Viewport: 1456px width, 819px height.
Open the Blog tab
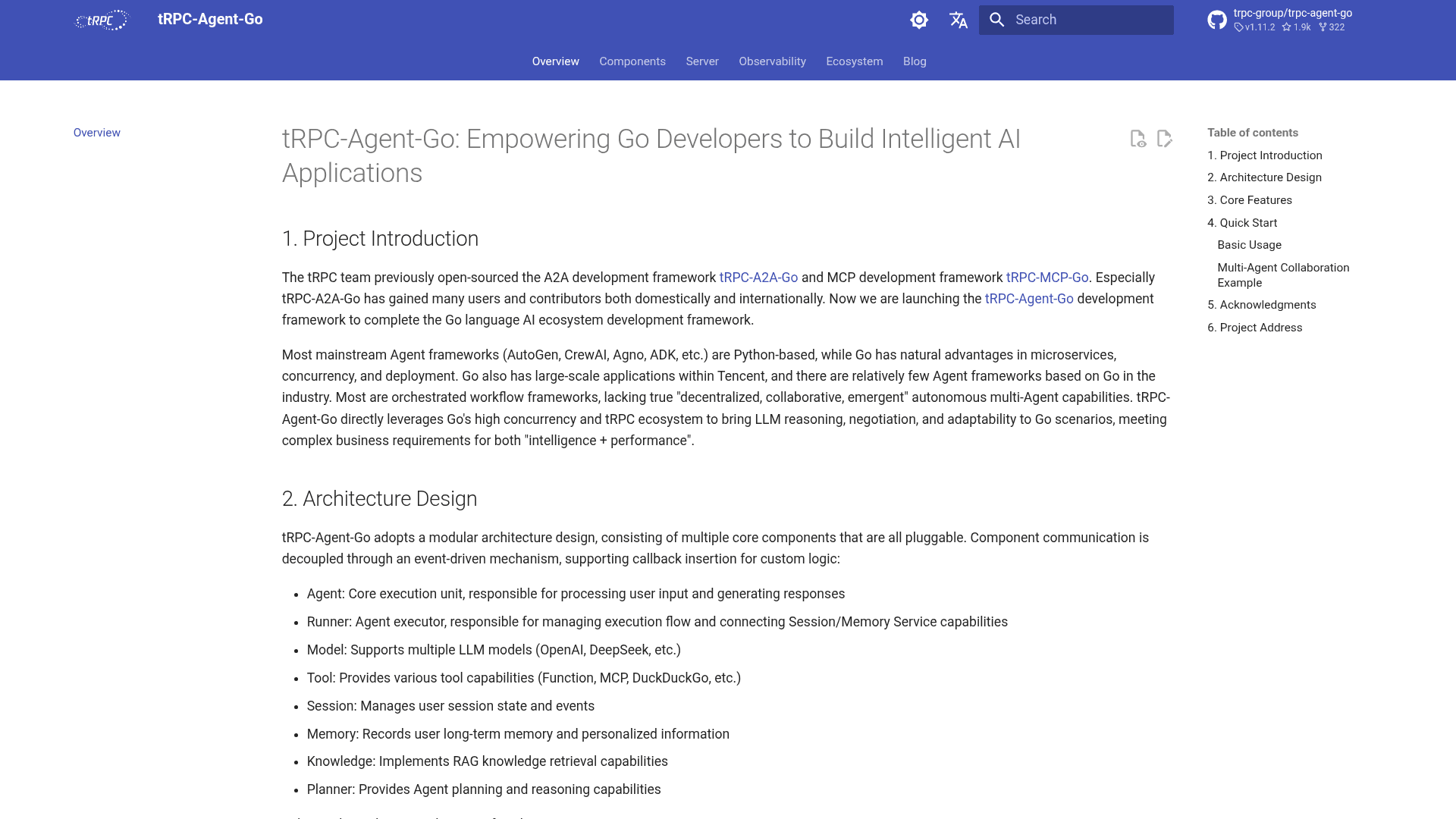coord(915,61)
